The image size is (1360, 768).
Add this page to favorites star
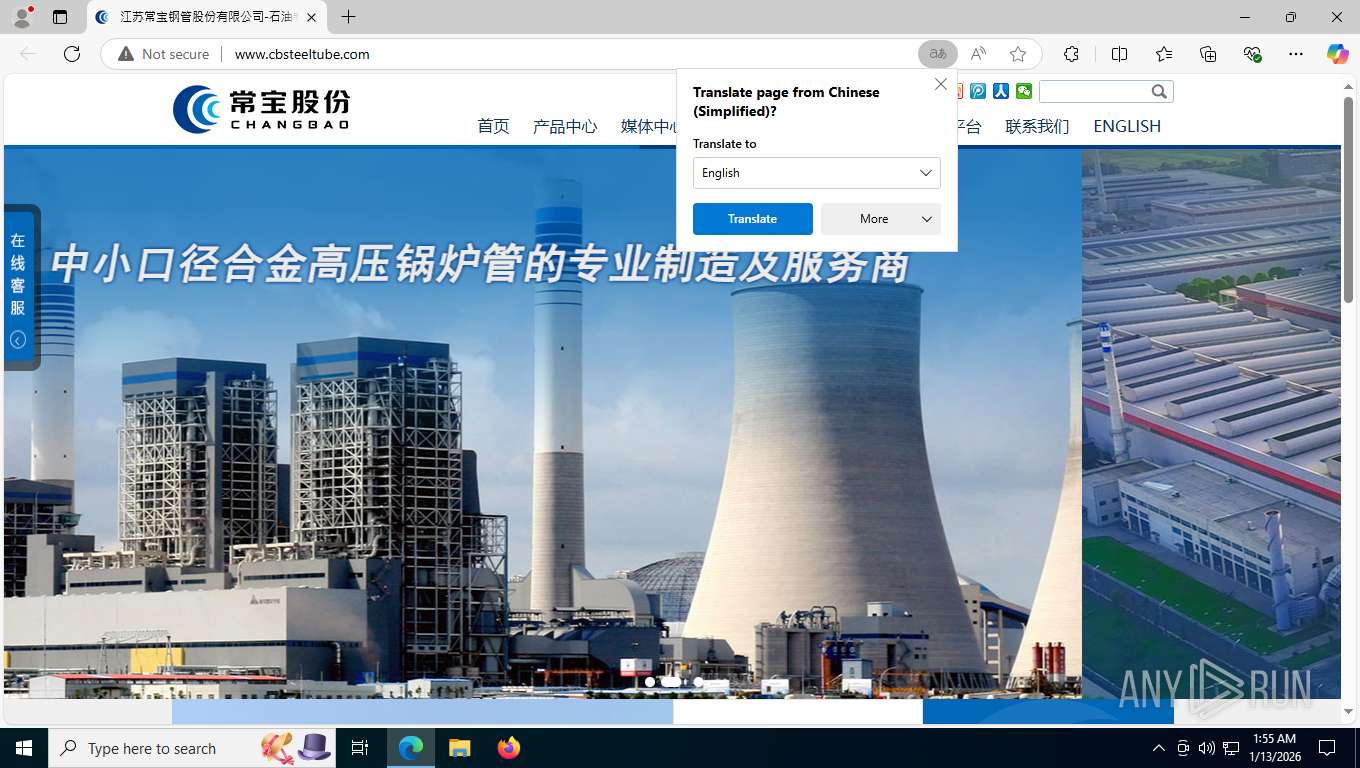(x=1018, y=54)
